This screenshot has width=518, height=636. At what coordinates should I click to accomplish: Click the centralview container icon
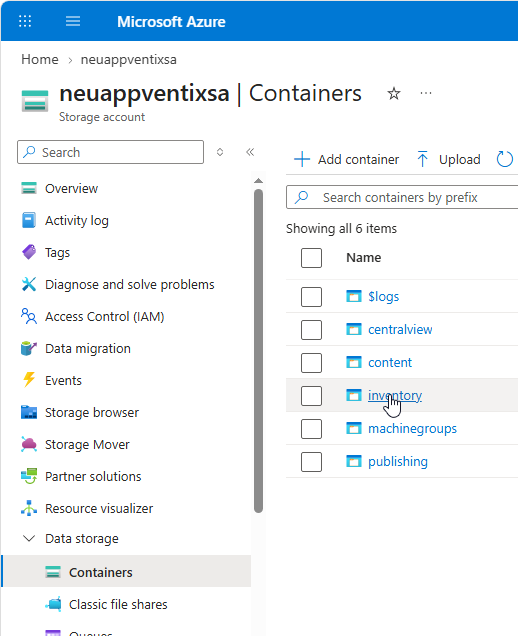[x=354, y=329]
